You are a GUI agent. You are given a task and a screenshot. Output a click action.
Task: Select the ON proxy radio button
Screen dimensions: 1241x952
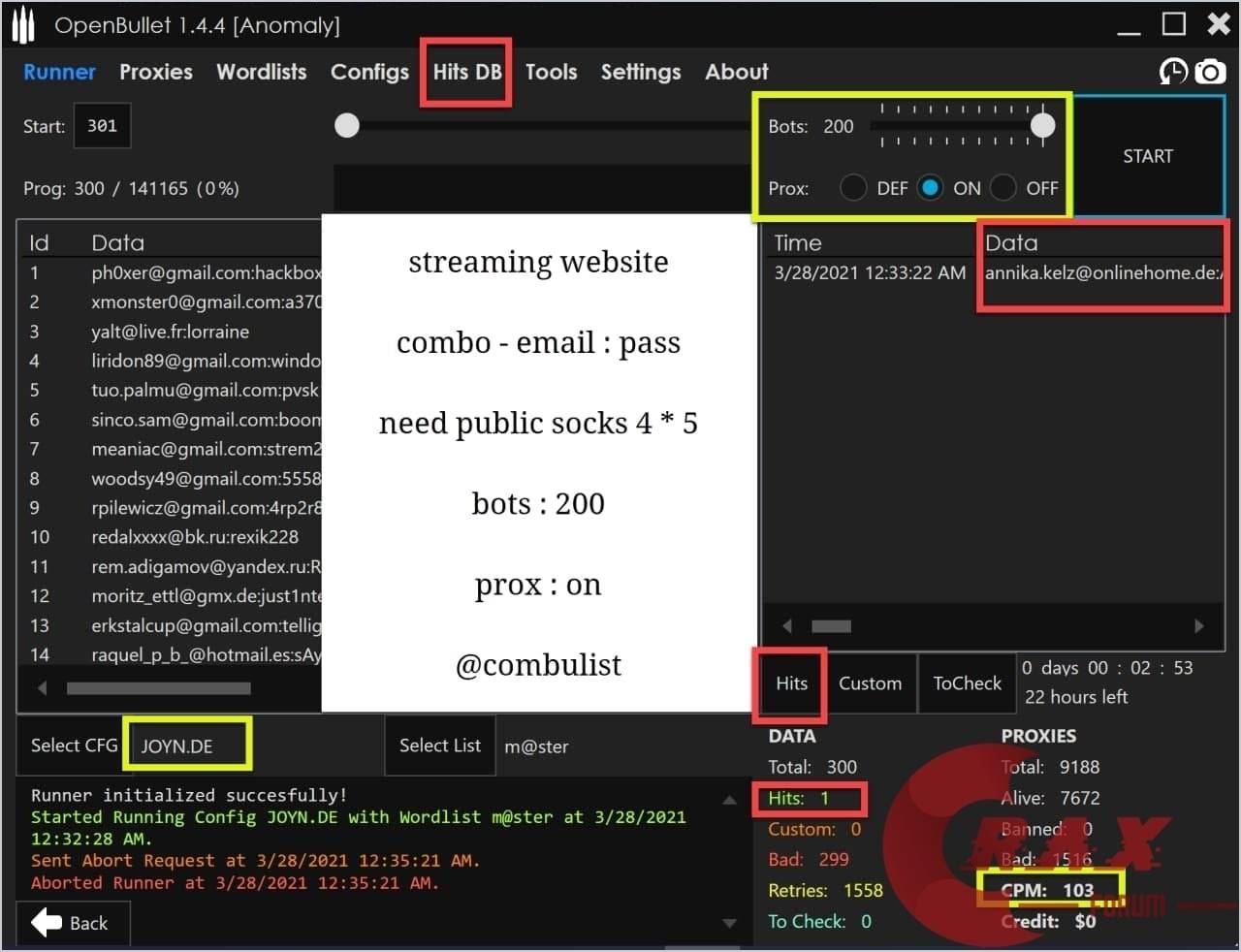tap(930, 188)
